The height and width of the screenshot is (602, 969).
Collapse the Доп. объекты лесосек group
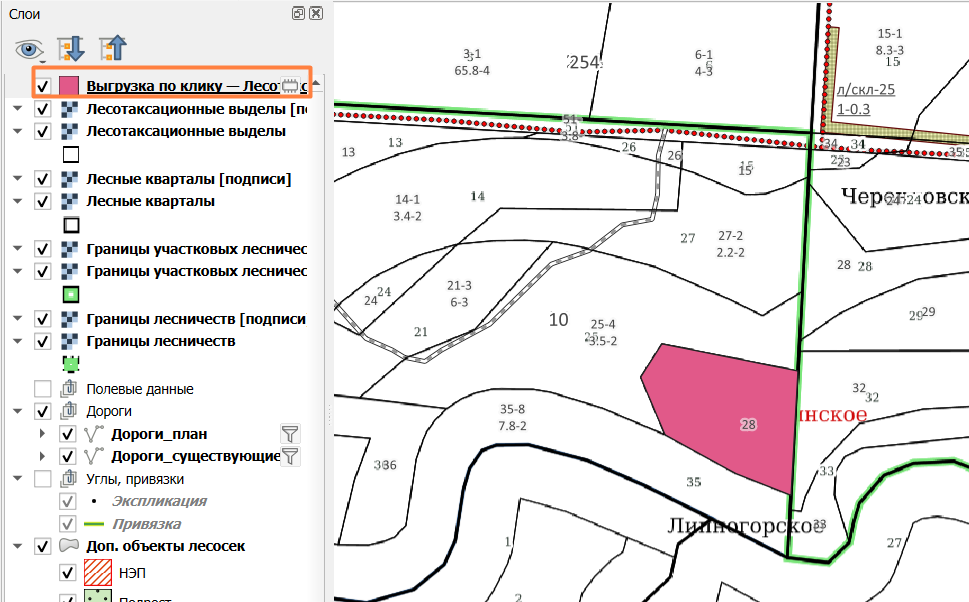coord(18,546)
